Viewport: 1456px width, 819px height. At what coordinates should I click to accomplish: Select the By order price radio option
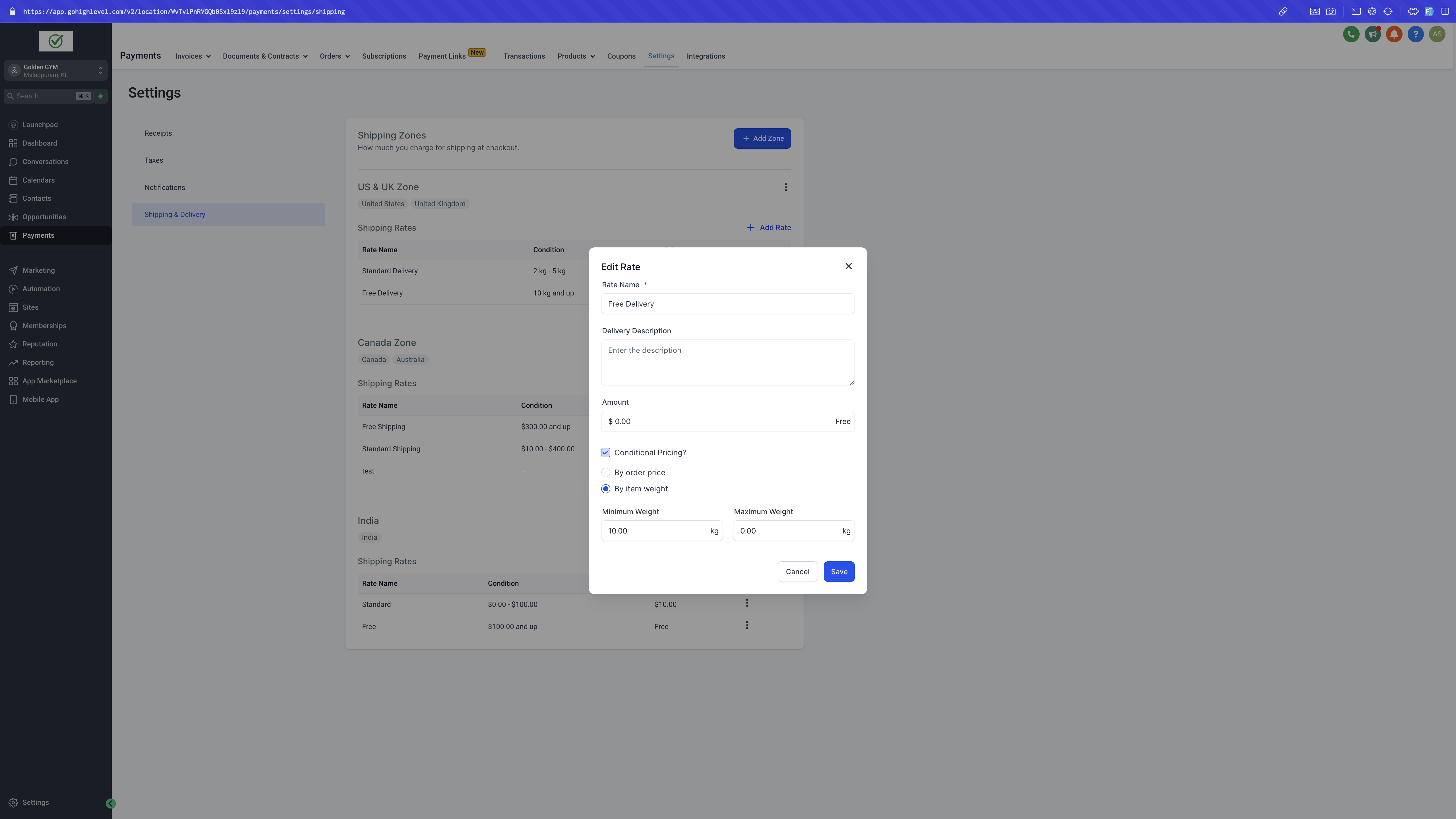coord(605,473)
